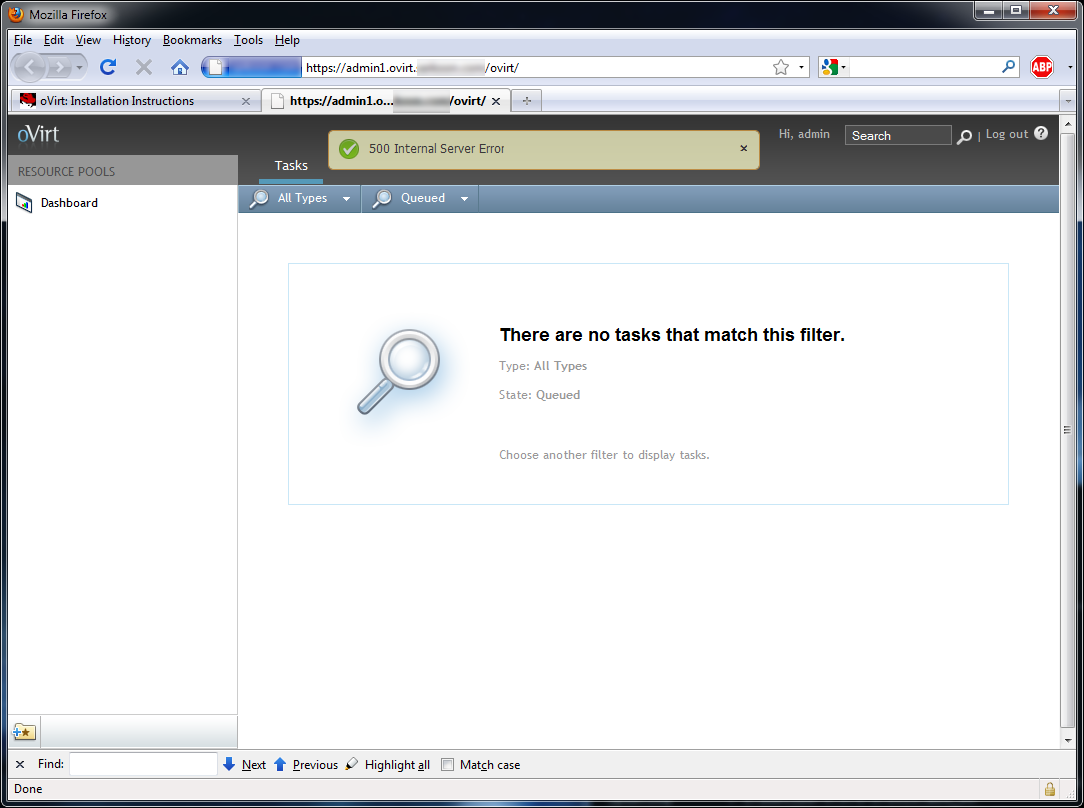The width and height of the screenshot is (1084, 808).
Task: Click the oVirt help question mark icon
Action: [1041, 133]
